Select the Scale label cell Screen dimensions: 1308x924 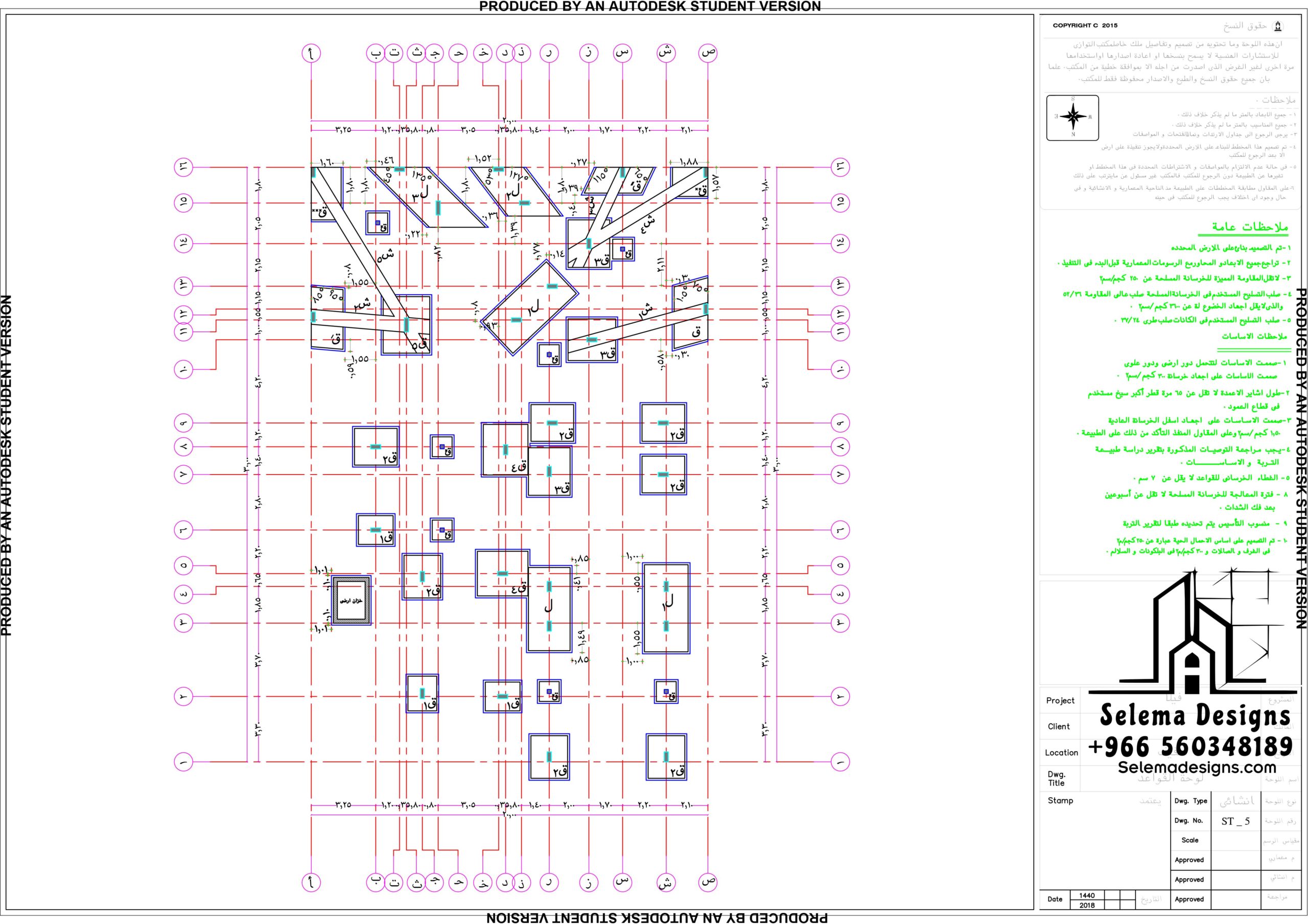[x=1189, y=840]
